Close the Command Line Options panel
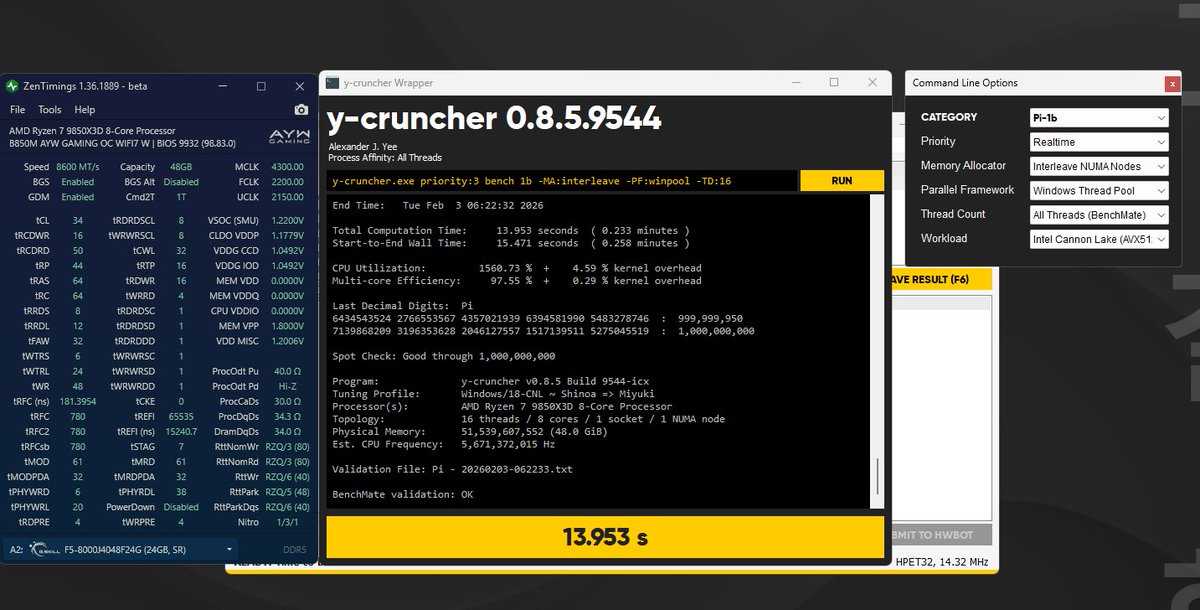1200x610 pixels. click(x=1171, y=85)
